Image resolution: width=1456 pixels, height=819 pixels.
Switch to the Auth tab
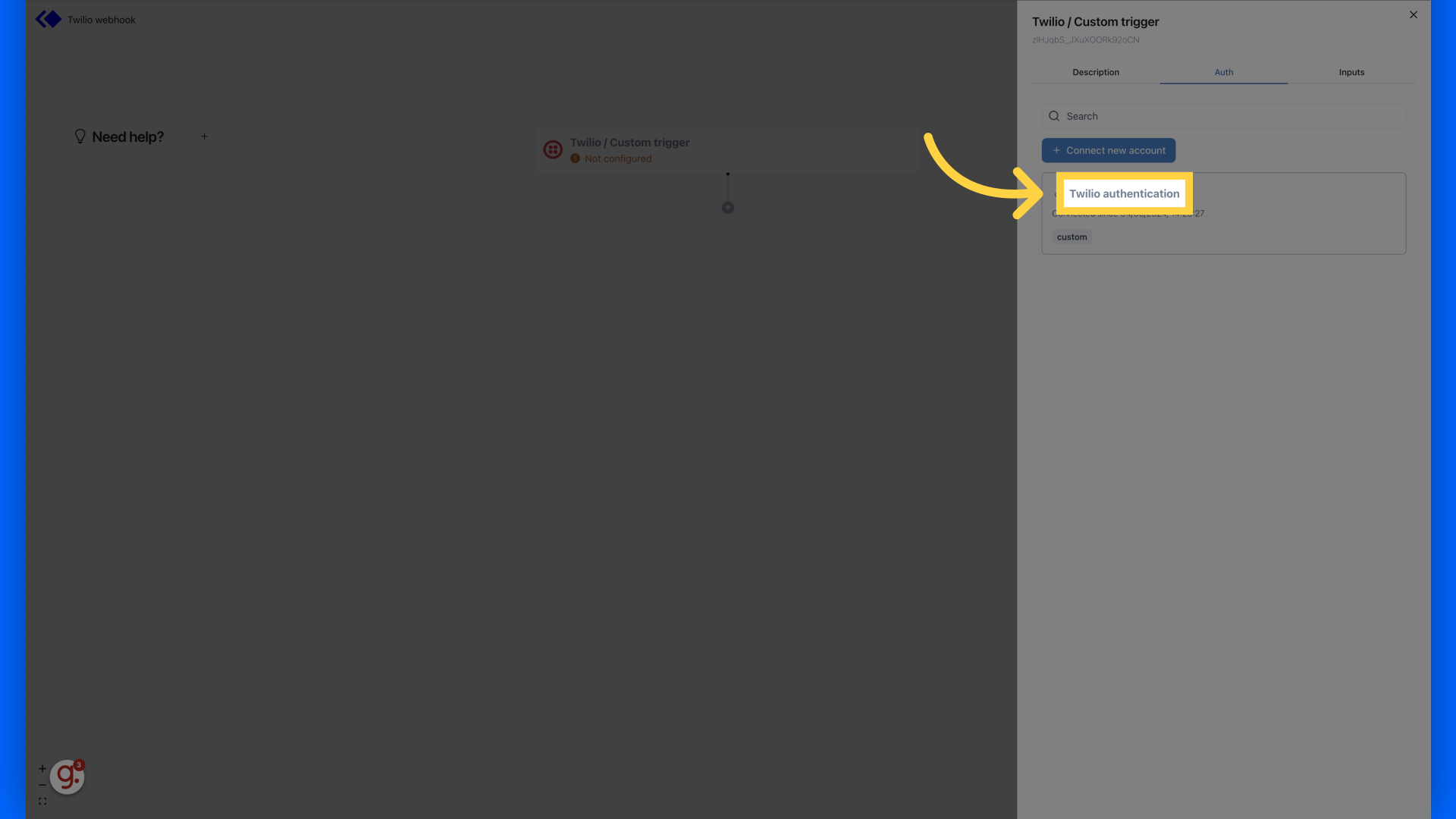coord(1224,73)
